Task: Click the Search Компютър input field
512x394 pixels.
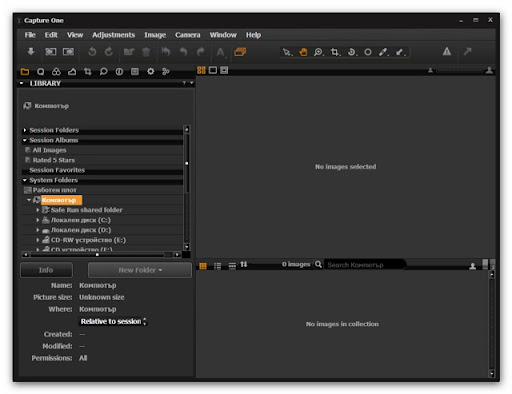Action: click(x=365, y=265)
